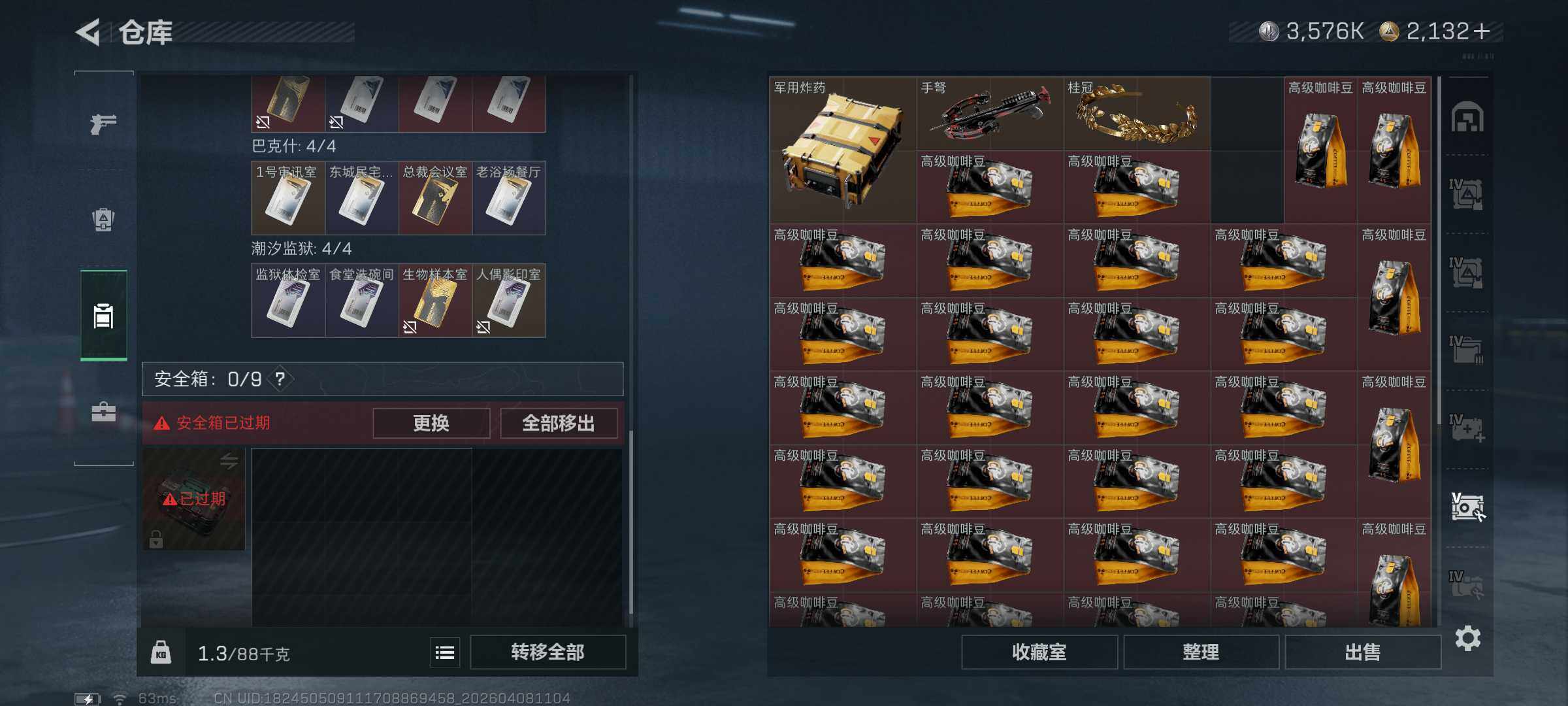Select the main warehouse storage icon
This screenshot has width=1568, height=706.
pyautogui.click(x=1467, y=118)
